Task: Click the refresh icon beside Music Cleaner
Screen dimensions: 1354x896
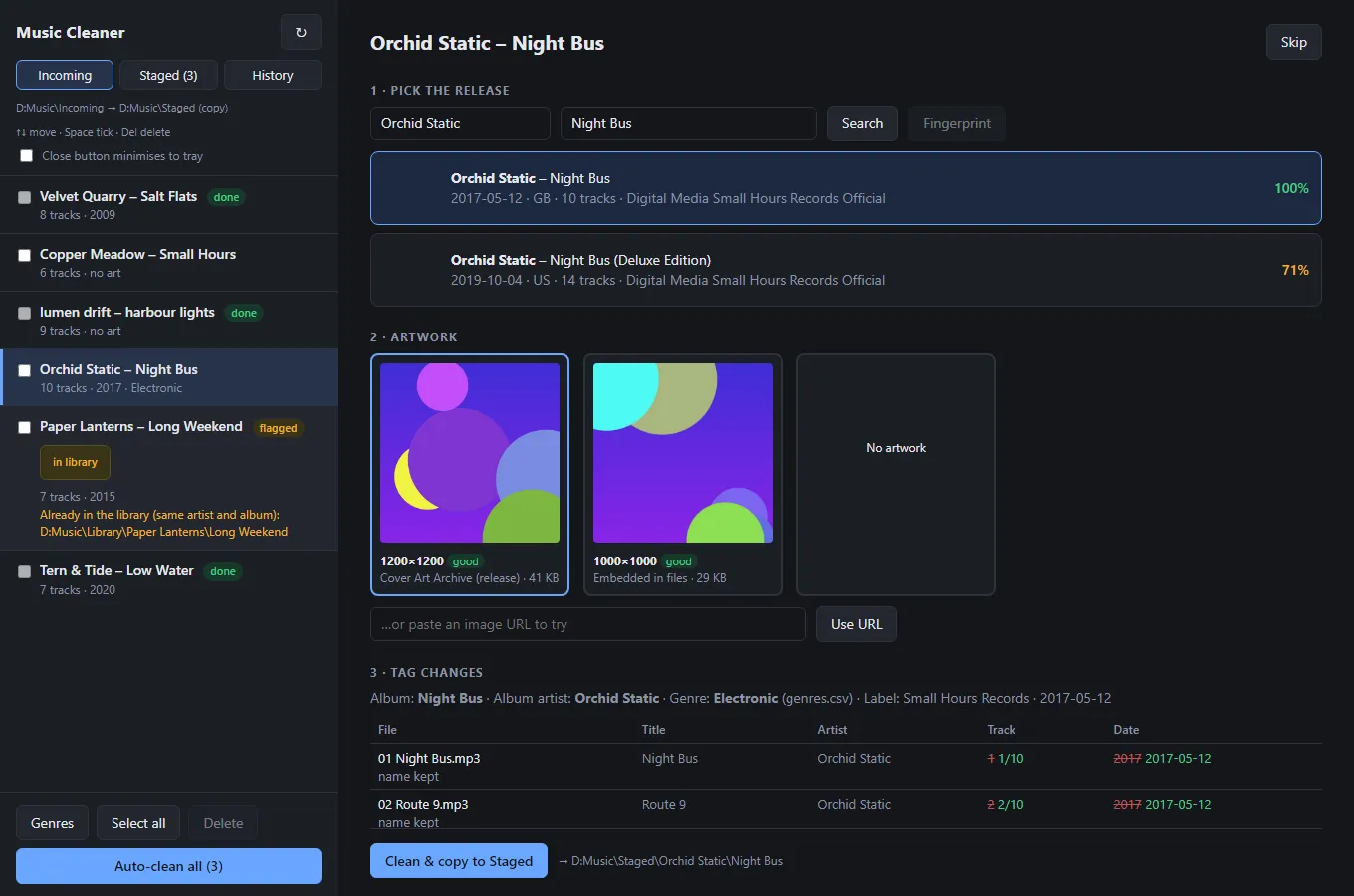Action: (301, 32)
